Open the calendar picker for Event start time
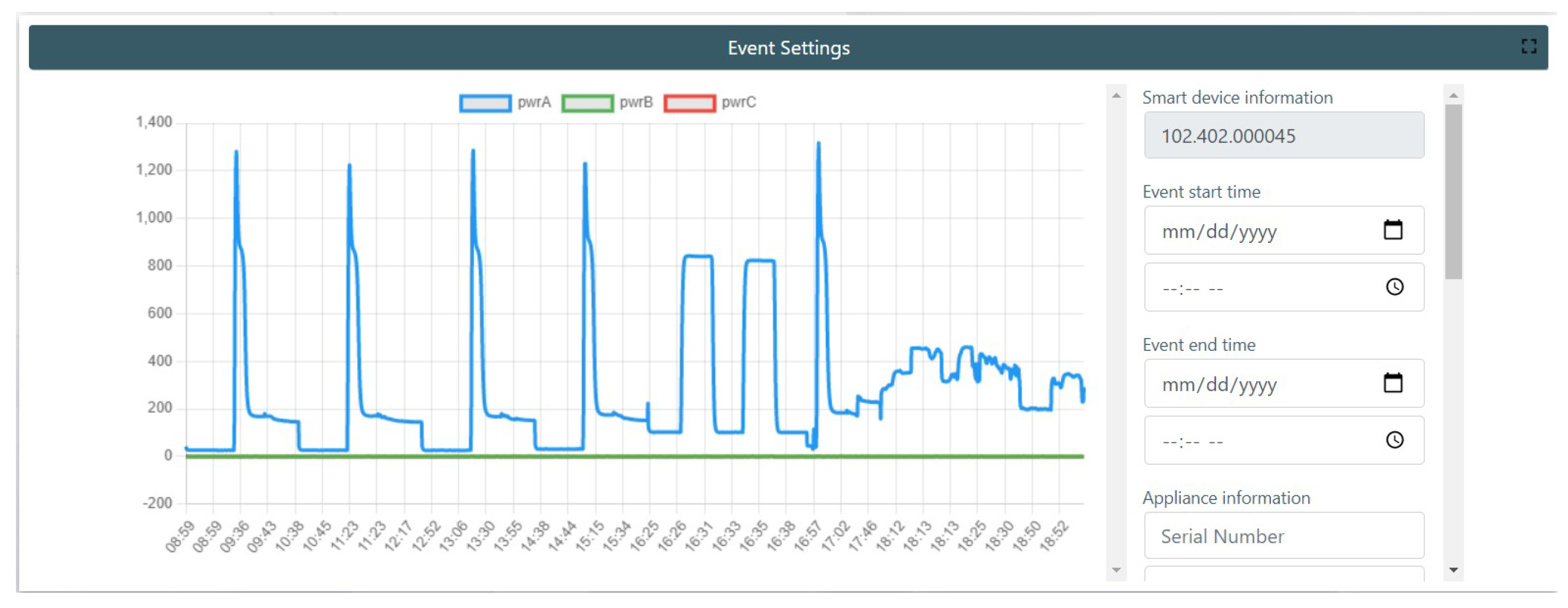This screenshot has height=608, width=1568. (1393, 230)
